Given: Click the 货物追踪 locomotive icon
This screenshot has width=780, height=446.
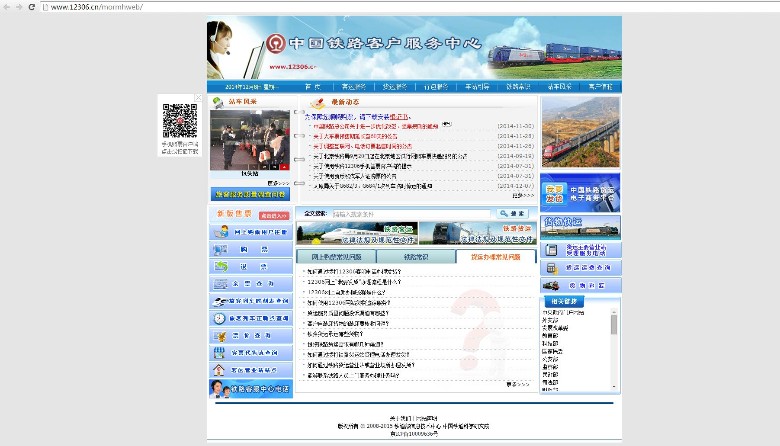Looking at the screenshot, I should coord(551,285).
